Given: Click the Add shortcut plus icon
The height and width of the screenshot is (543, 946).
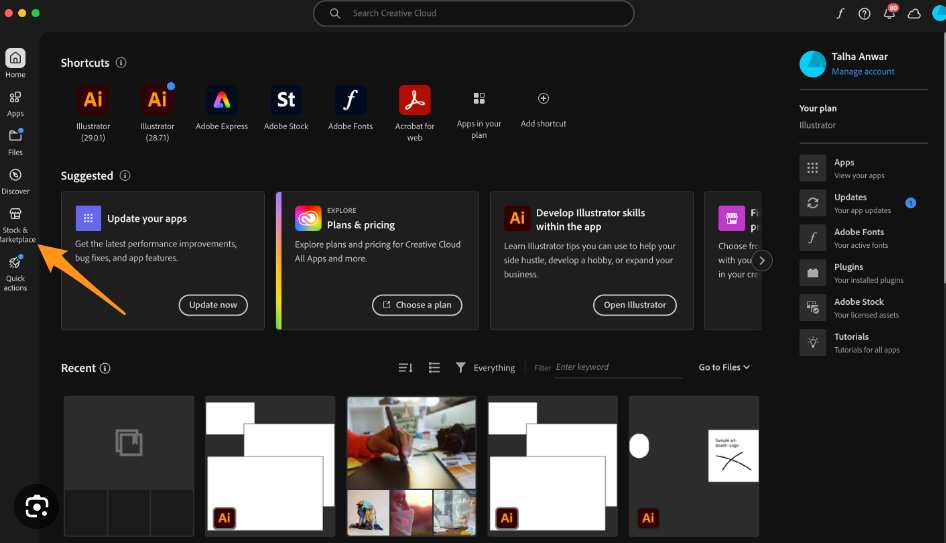Looking at the screenshot, I should tap(543, 98).
